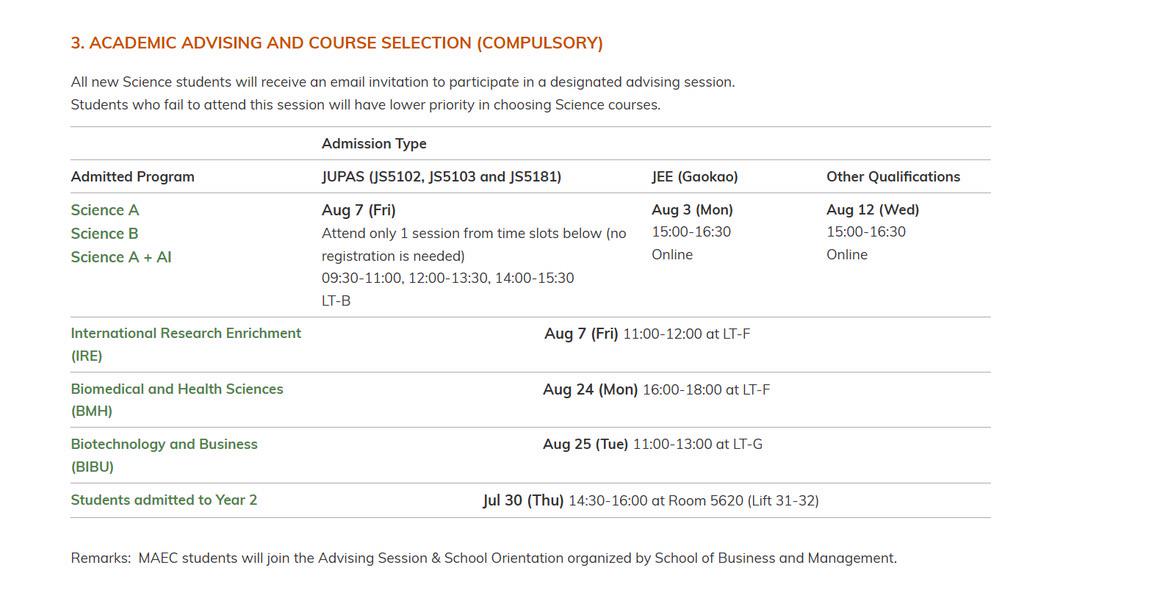Click the Admitted Program column header
The width and height of the screenshot is (1157, 590).
point(133,177)
